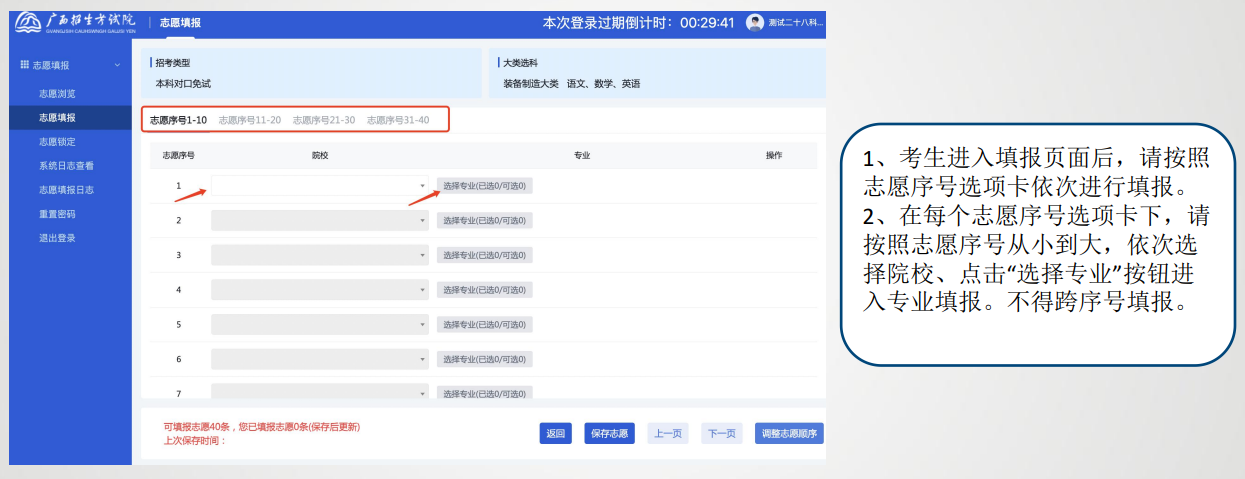Open 系统日志查看 in the sidebar

66,166
